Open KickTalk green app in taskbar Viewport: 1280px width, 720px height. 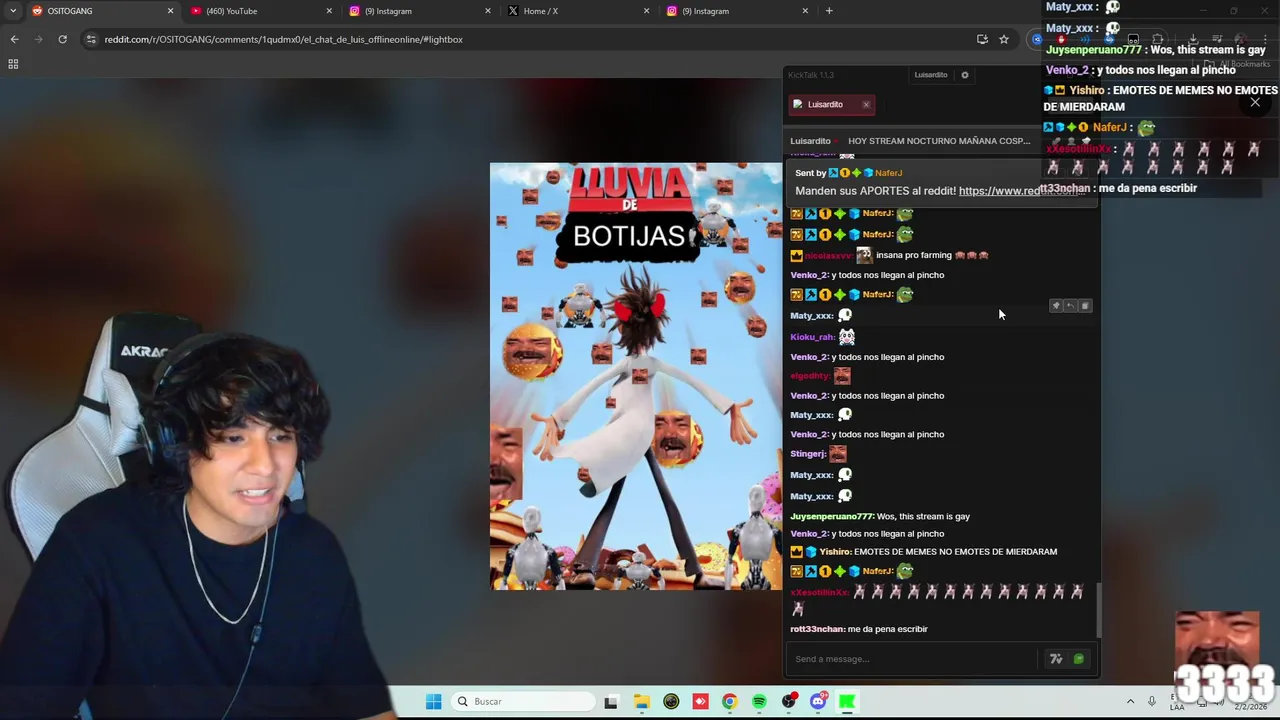click(x=848, y=702)
